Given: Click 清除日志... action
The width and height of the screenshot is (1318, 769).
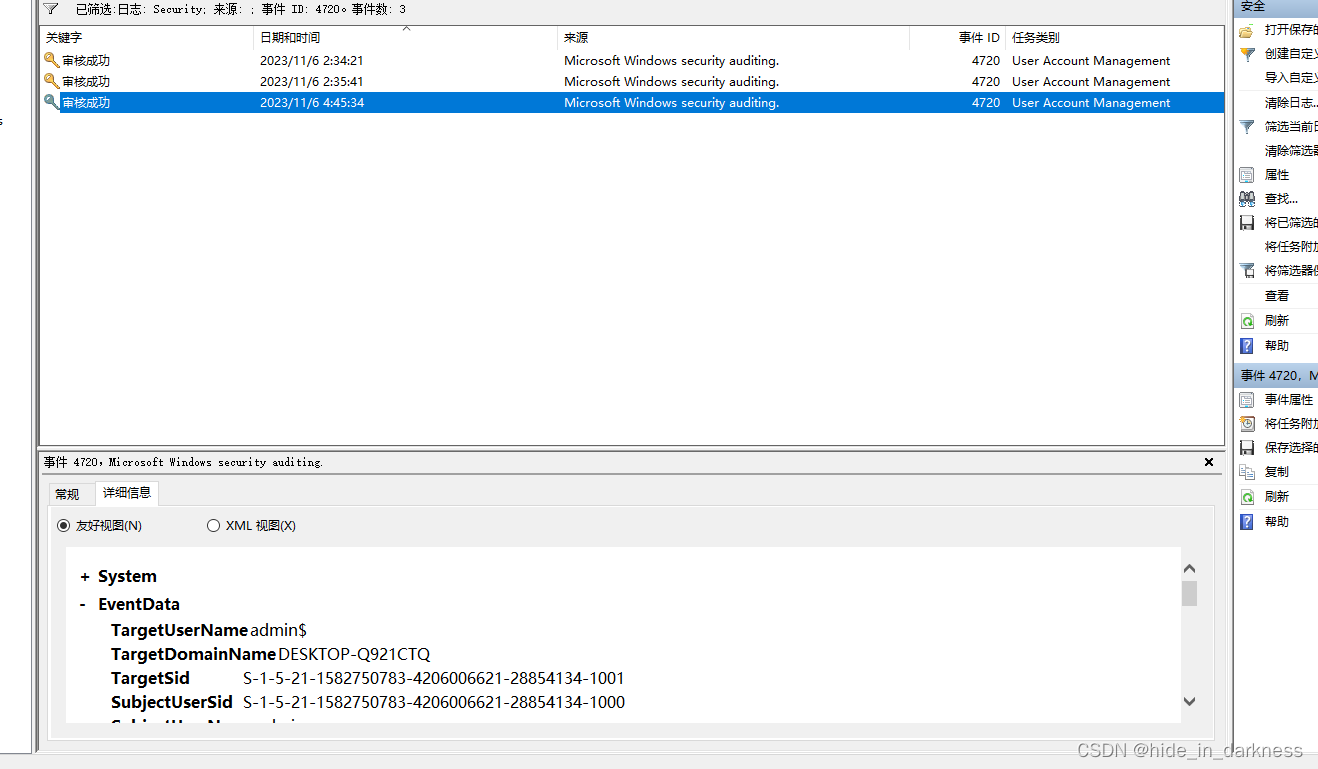Looking at the screenshot, I should click(x=1291, y=103).
